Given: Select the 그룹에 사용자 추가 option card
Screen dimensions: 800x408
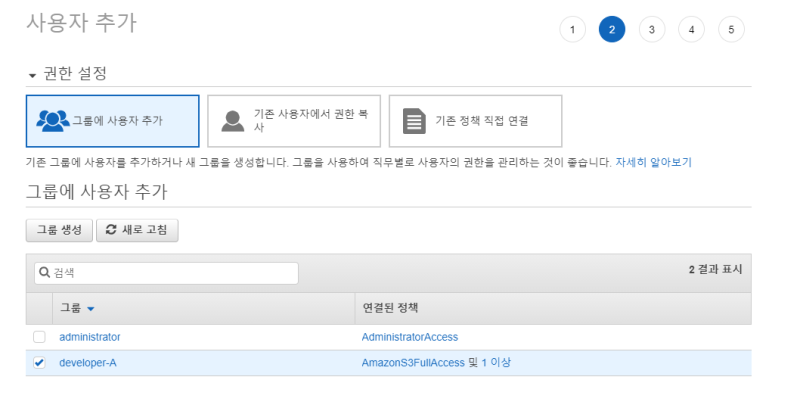Looking at the screenshot, I should (113, 121).
